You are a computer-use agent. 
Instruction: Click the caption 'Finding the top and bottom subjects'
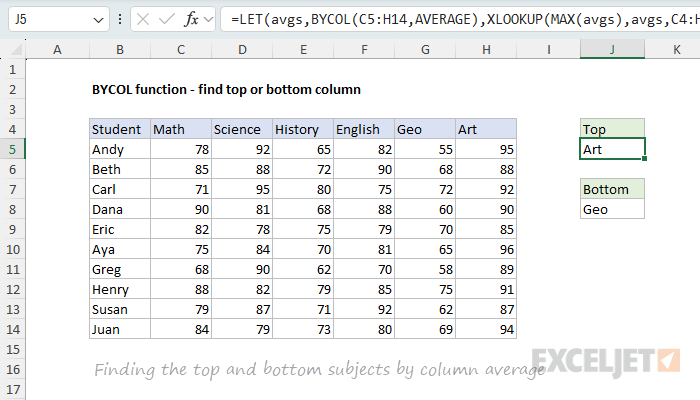[x=242, y=370]
